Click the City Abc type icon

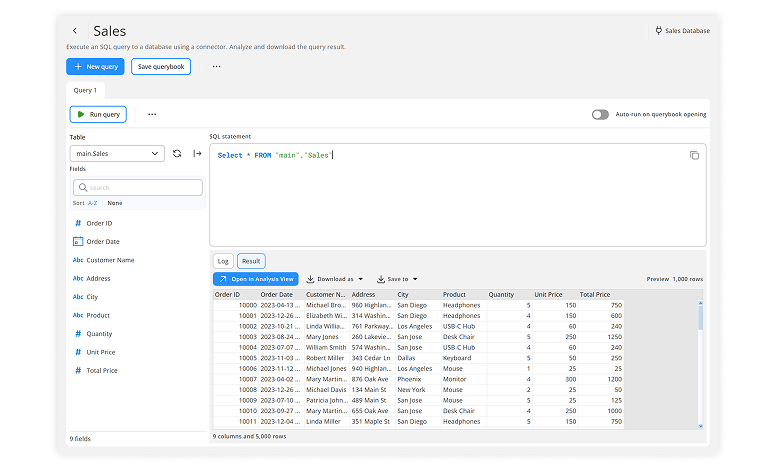(x=78, y=297)
